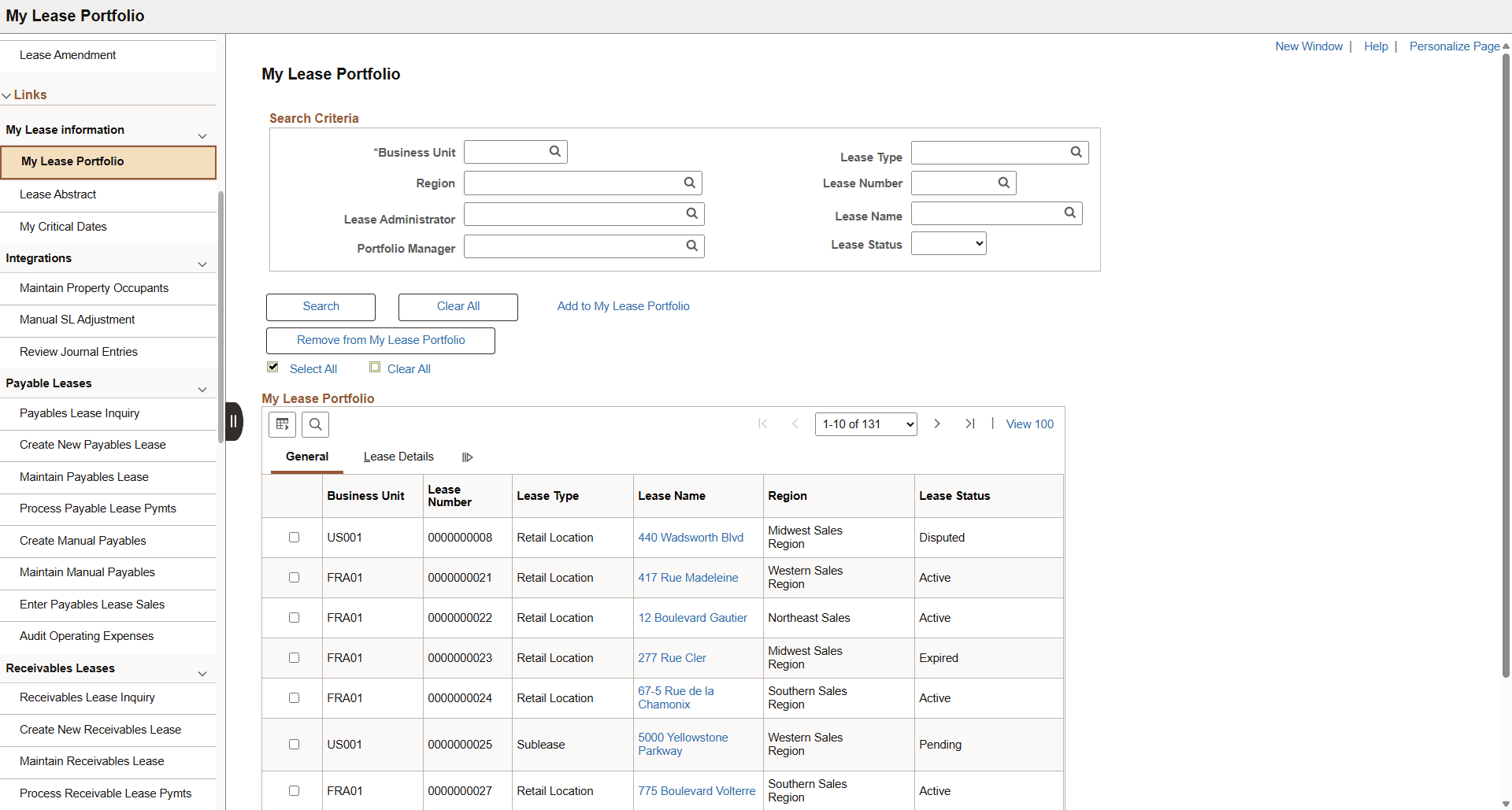
Task: Click the Show All Columns icon
Action: coord(466,457)
